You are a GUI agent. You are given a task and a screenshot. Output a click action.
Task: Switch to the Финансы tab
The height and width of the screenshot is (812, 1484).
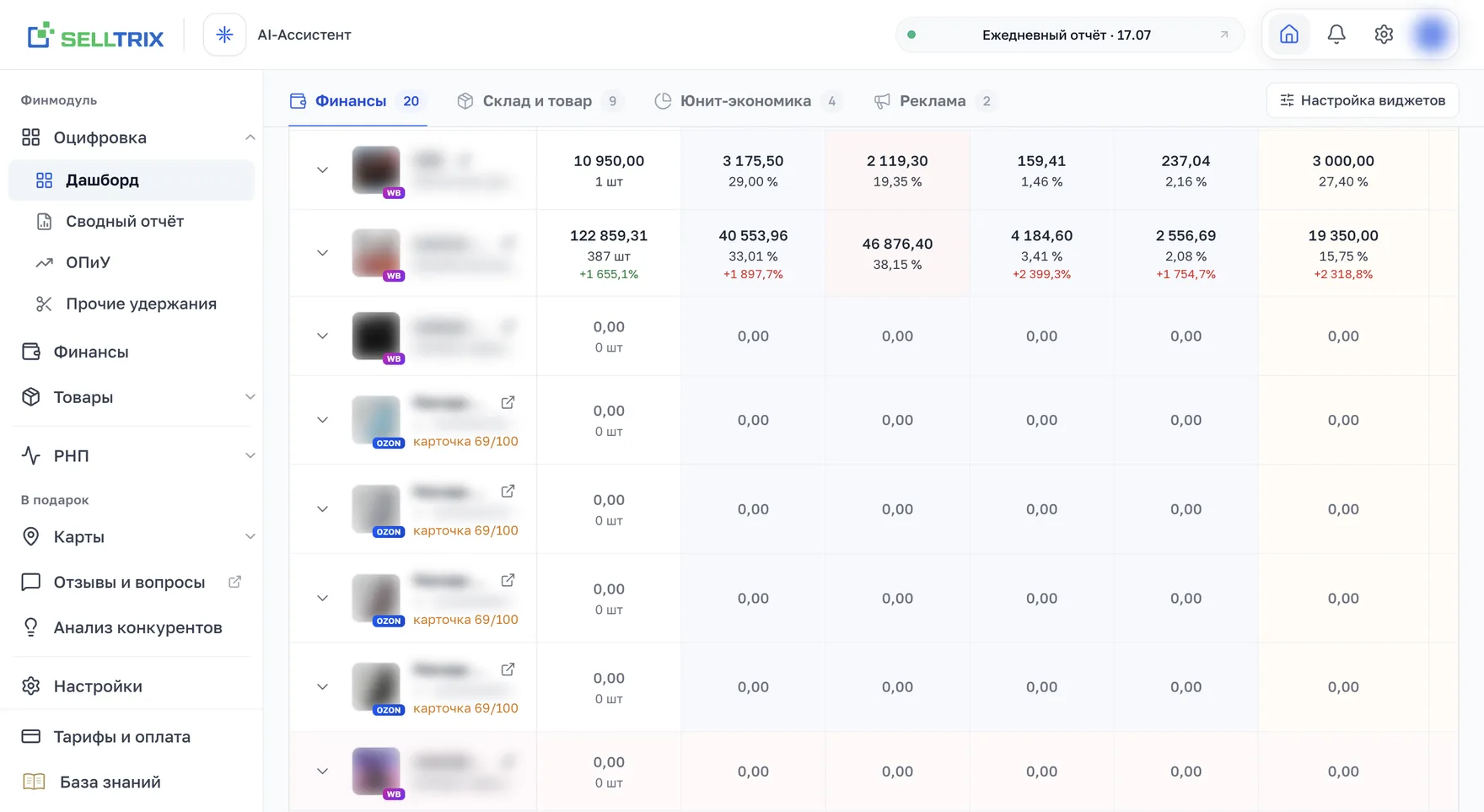pos(358,101)
